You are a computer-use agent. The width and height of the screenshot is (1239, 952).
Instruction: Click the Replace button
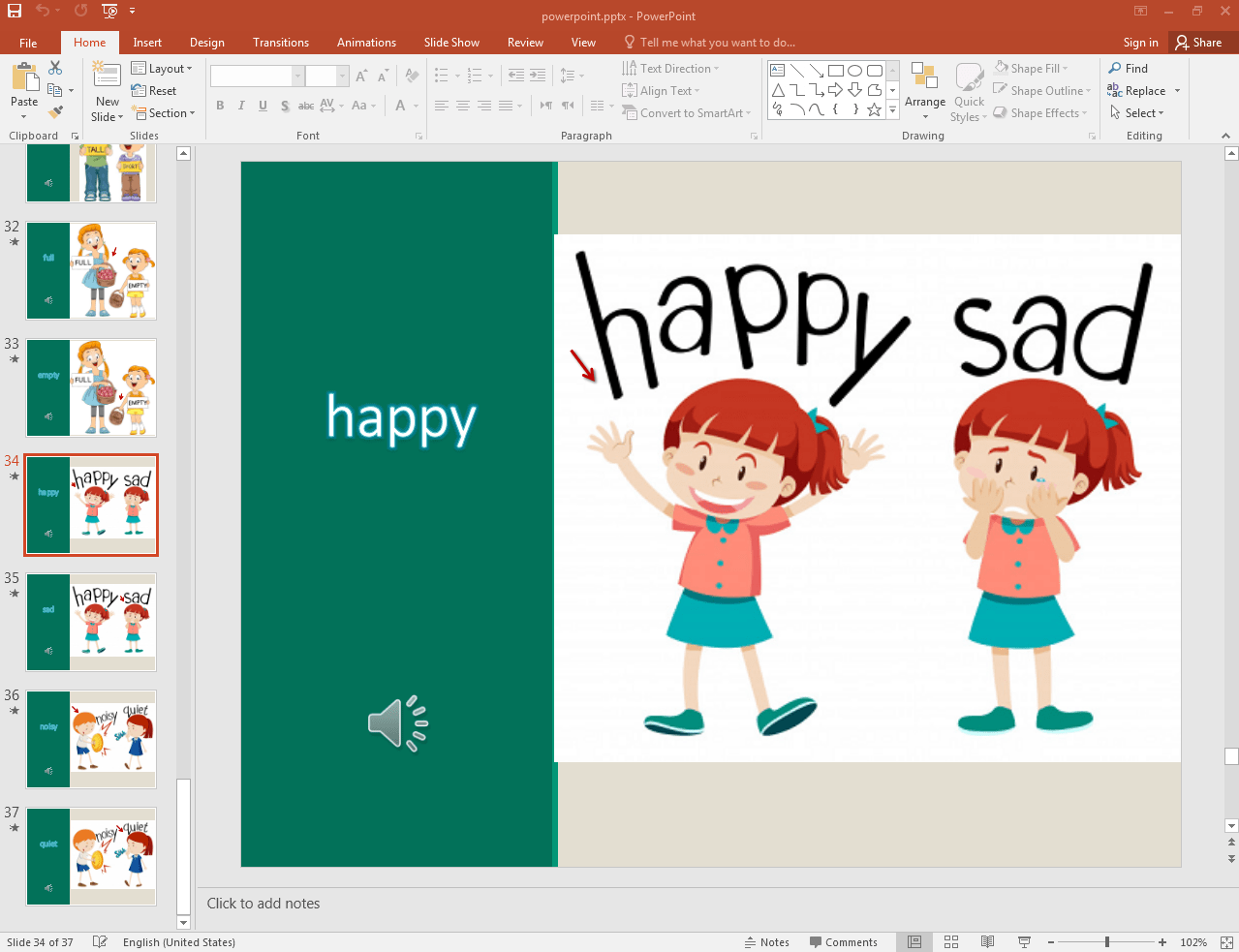click(x=1144, y=91)
